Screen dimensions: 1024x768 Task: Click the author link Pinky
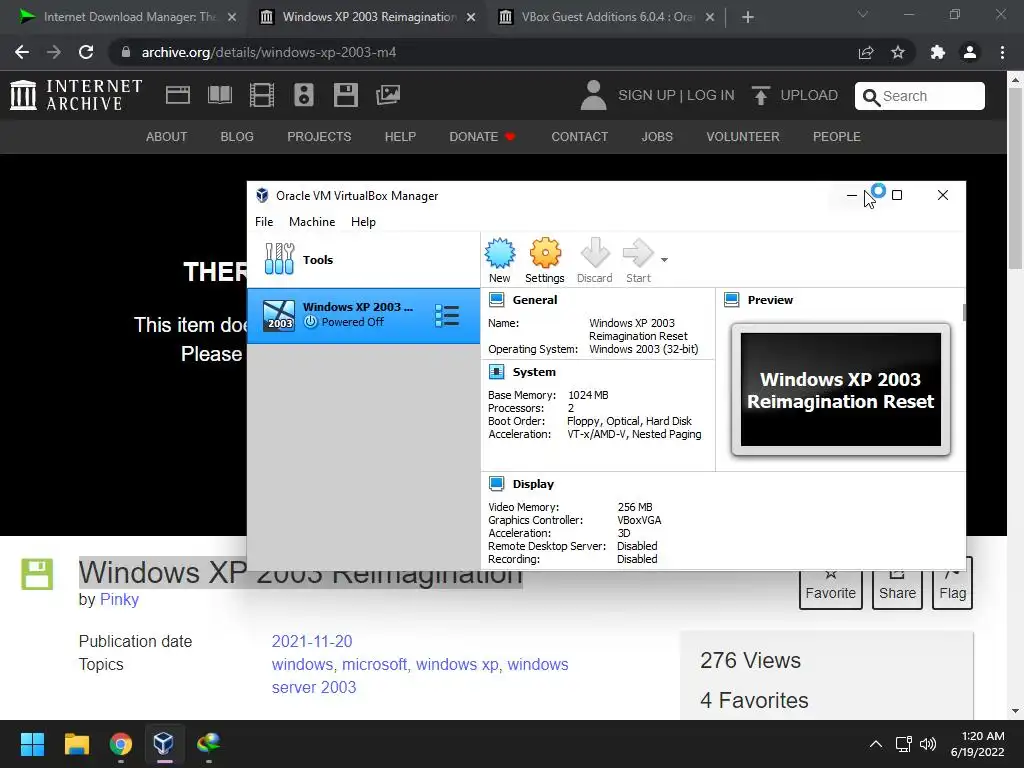pos(119,600)
